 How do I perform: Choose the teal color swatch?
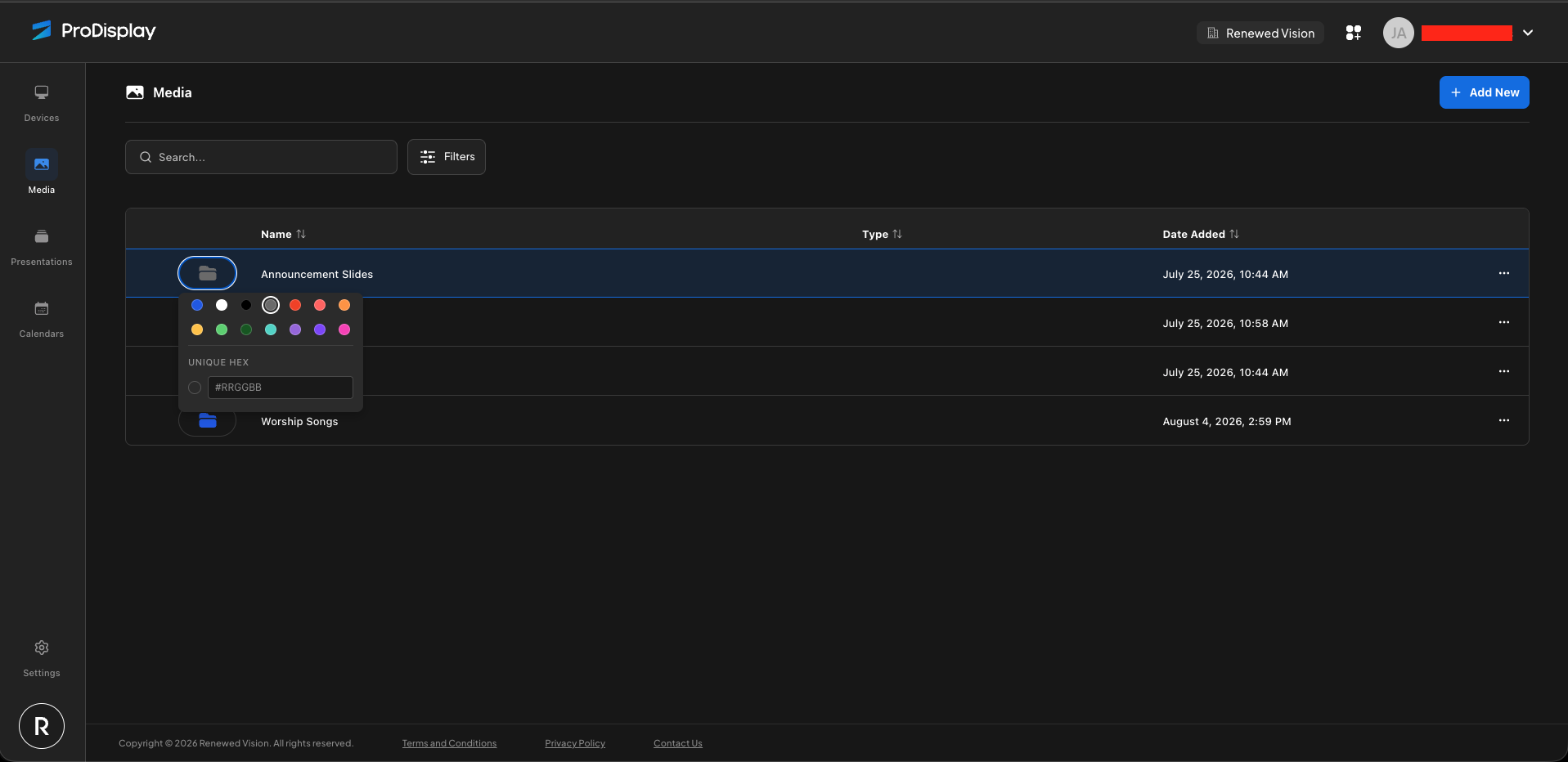(271, 329)
